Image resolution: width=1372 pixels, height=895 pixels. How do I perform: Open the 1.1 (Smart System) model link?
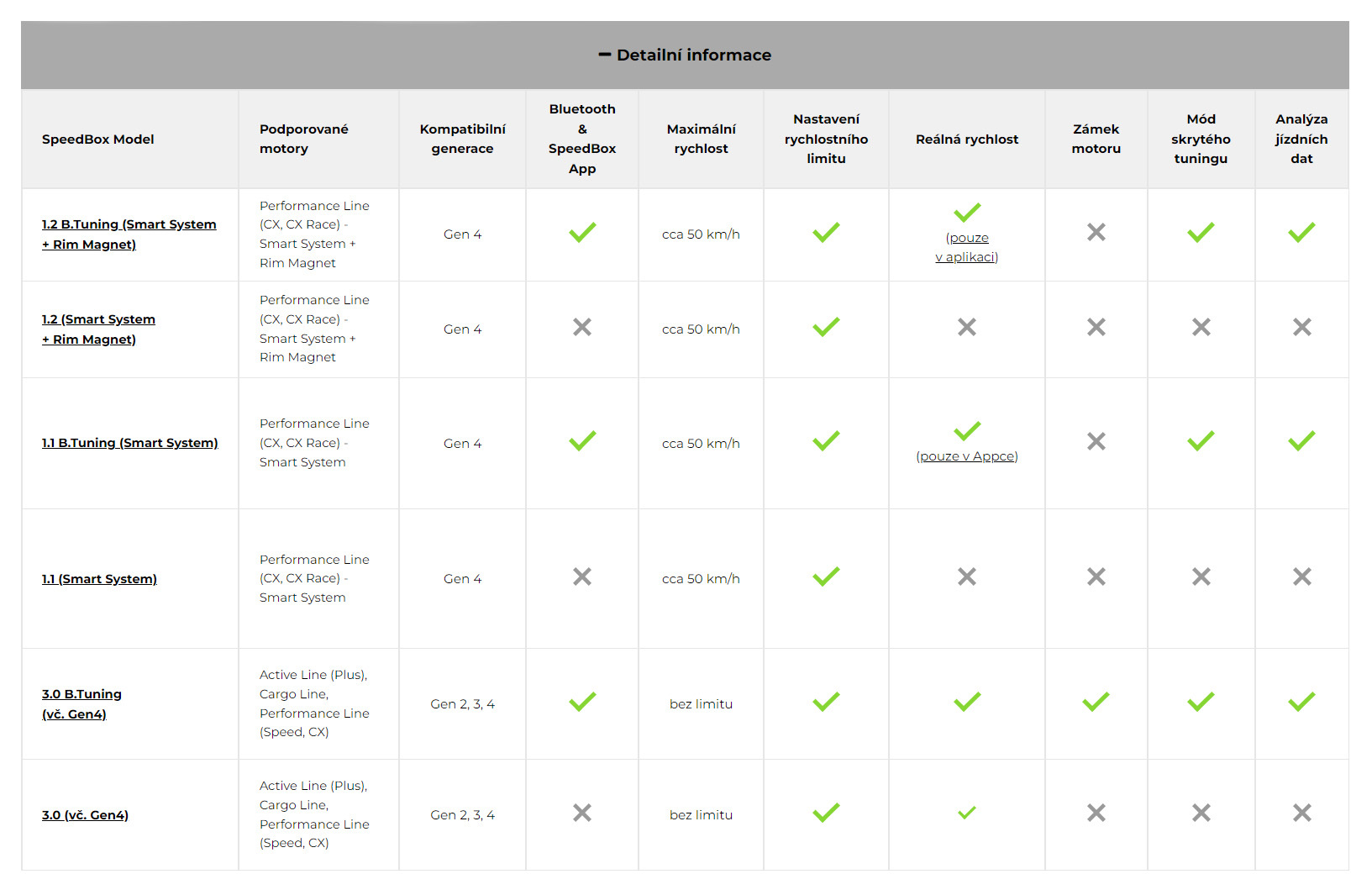click(x=99, y=579)
